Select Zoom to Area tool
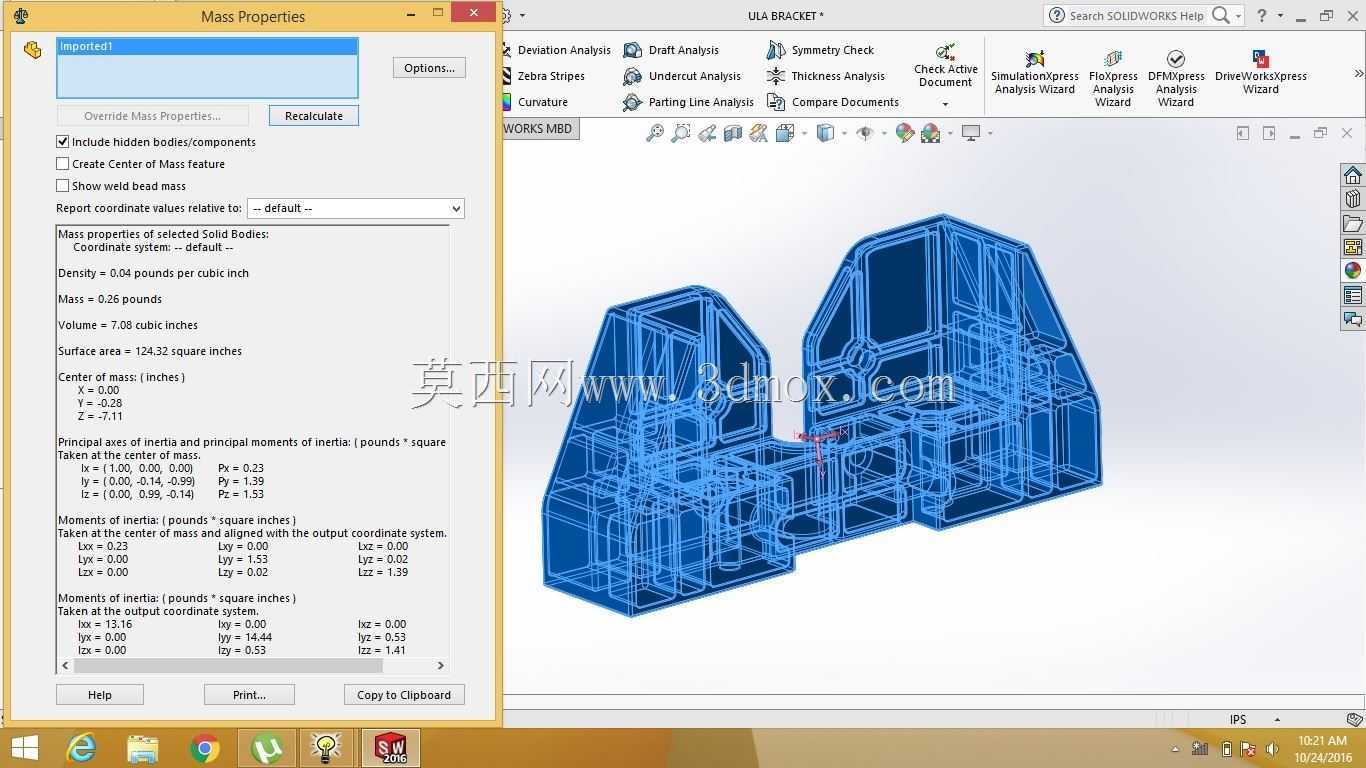The width and height of the screenshot is (1366, 768). (x=681, y=133)
